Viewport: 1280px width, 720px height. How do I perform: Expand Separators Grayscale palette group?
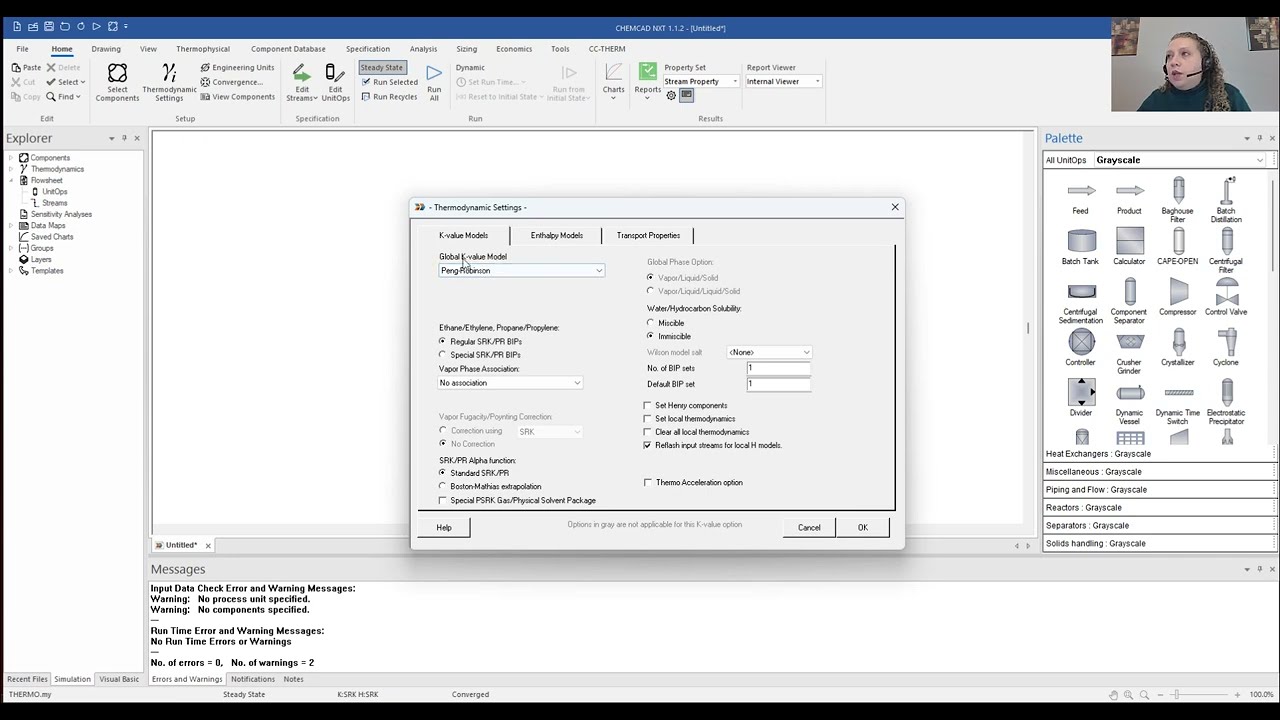click(x=1159, y=526)
